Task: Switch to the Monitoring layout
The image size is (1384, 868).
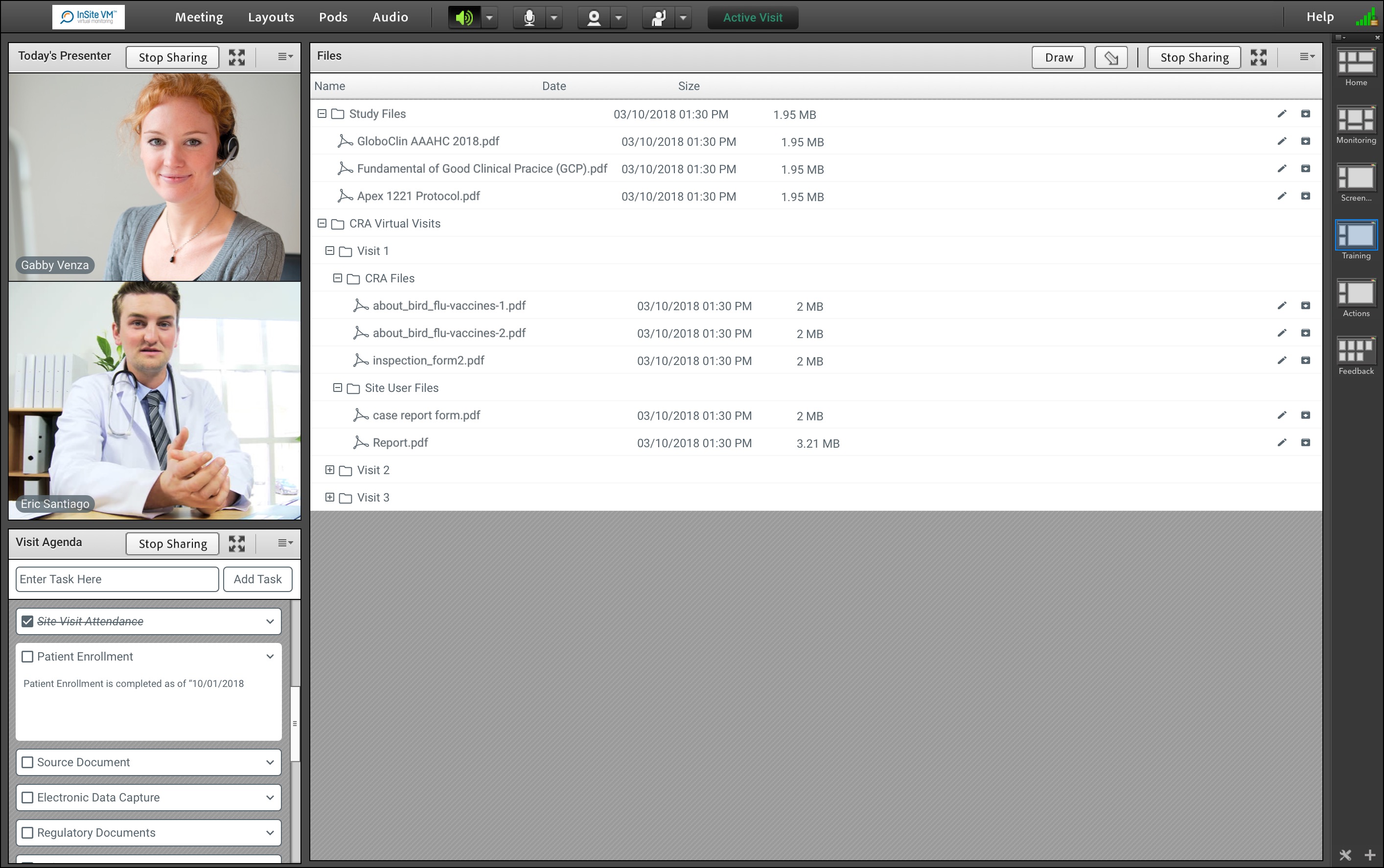Action: click(1356, 119)
